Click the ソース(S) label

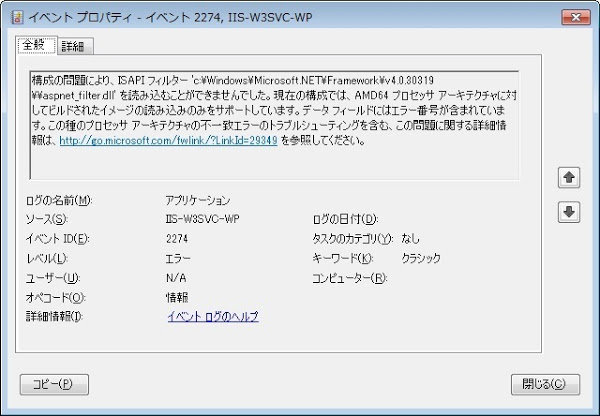click(46, 219)
